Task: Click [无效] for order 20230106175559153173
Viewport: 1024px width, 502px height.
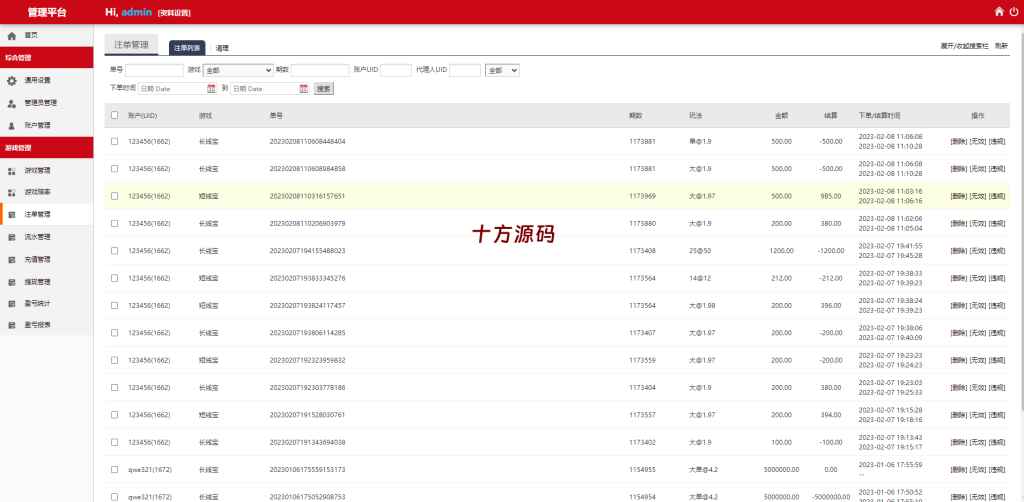Action: tap(977, 469)
